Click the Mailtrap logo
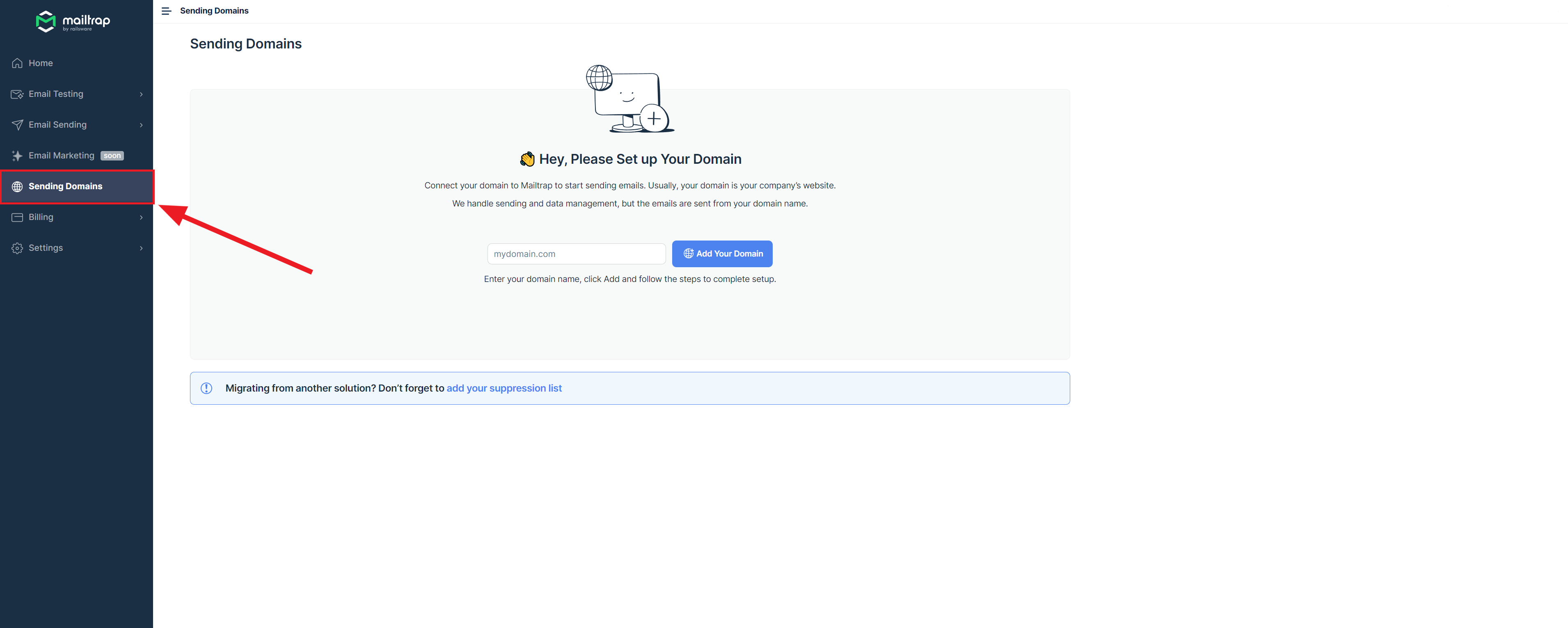This screenshot has width=1568, height=628. pos(73,21)
